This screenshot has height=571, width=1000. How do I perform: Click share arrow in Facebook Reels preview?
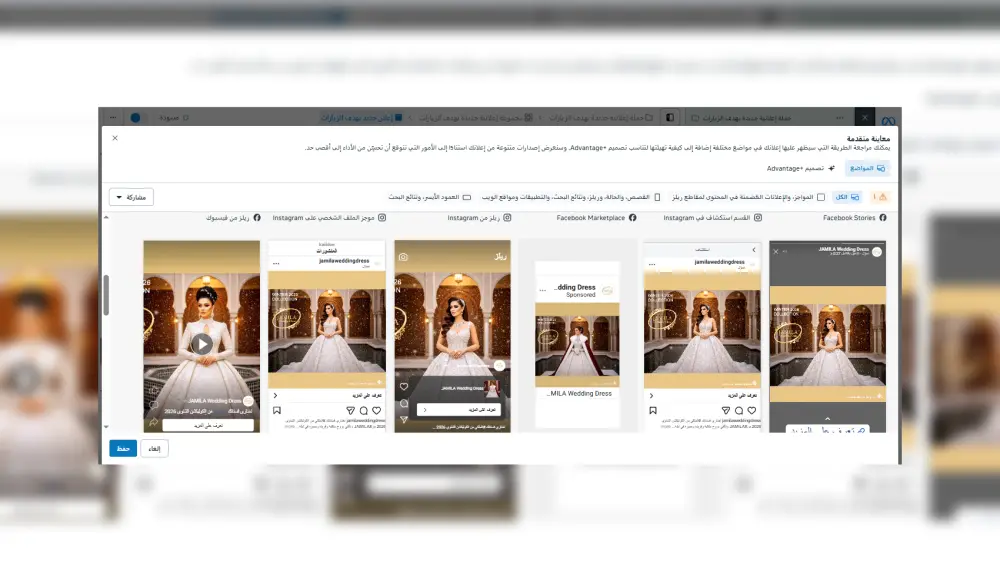153,422
